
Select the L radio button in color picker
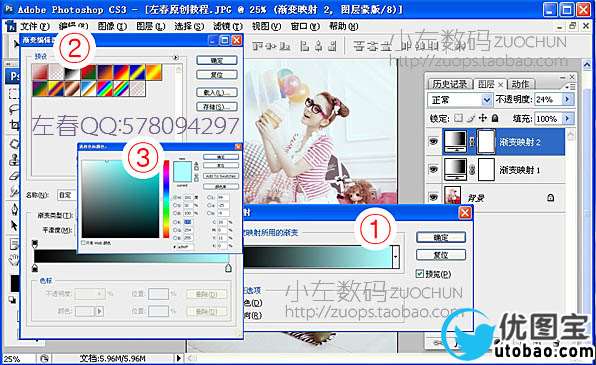tap(209, 198)
